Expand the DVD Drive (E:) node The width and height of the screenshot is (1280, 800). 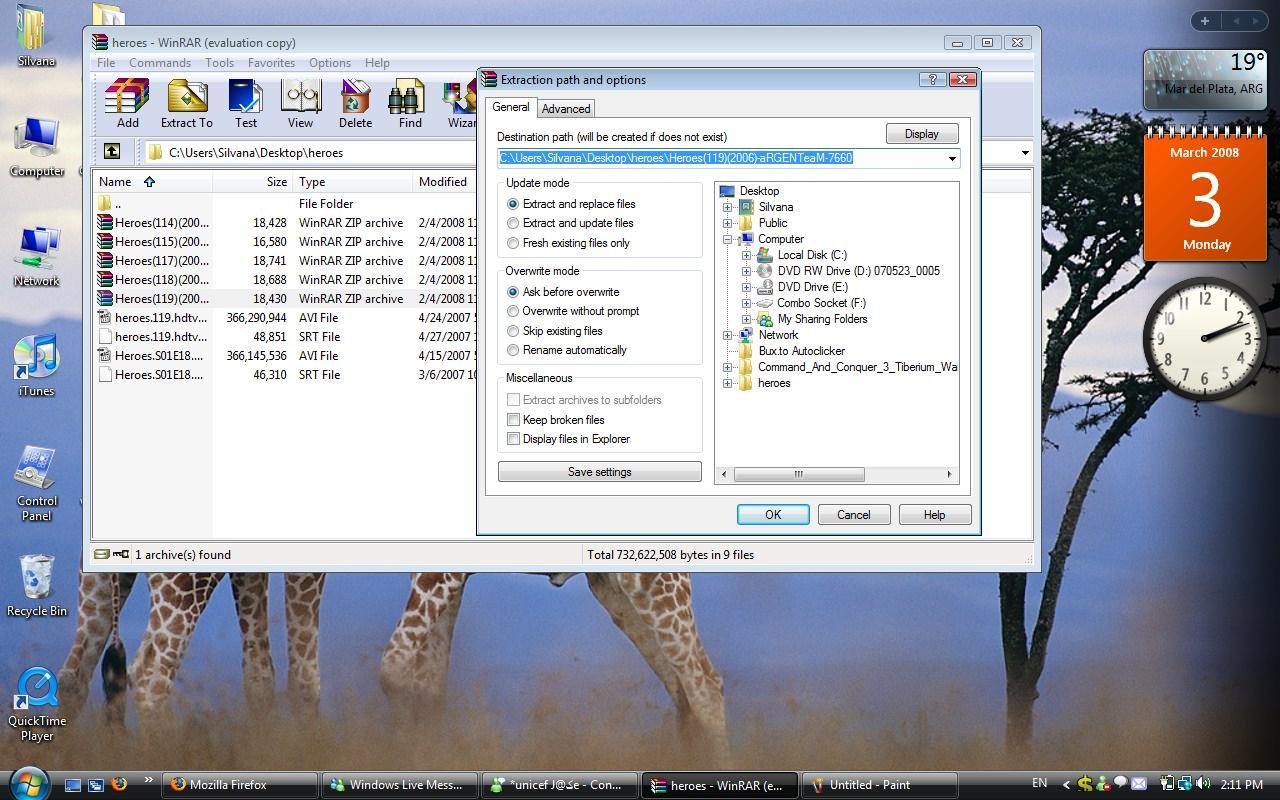pos(746,287)
